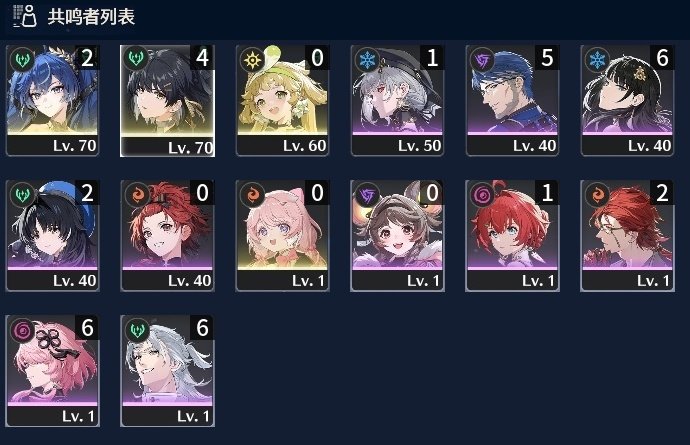Click the Spectro icon on blonde Lv. 60 card
Viewport: 690px width, 445px height.
point(252,59)
